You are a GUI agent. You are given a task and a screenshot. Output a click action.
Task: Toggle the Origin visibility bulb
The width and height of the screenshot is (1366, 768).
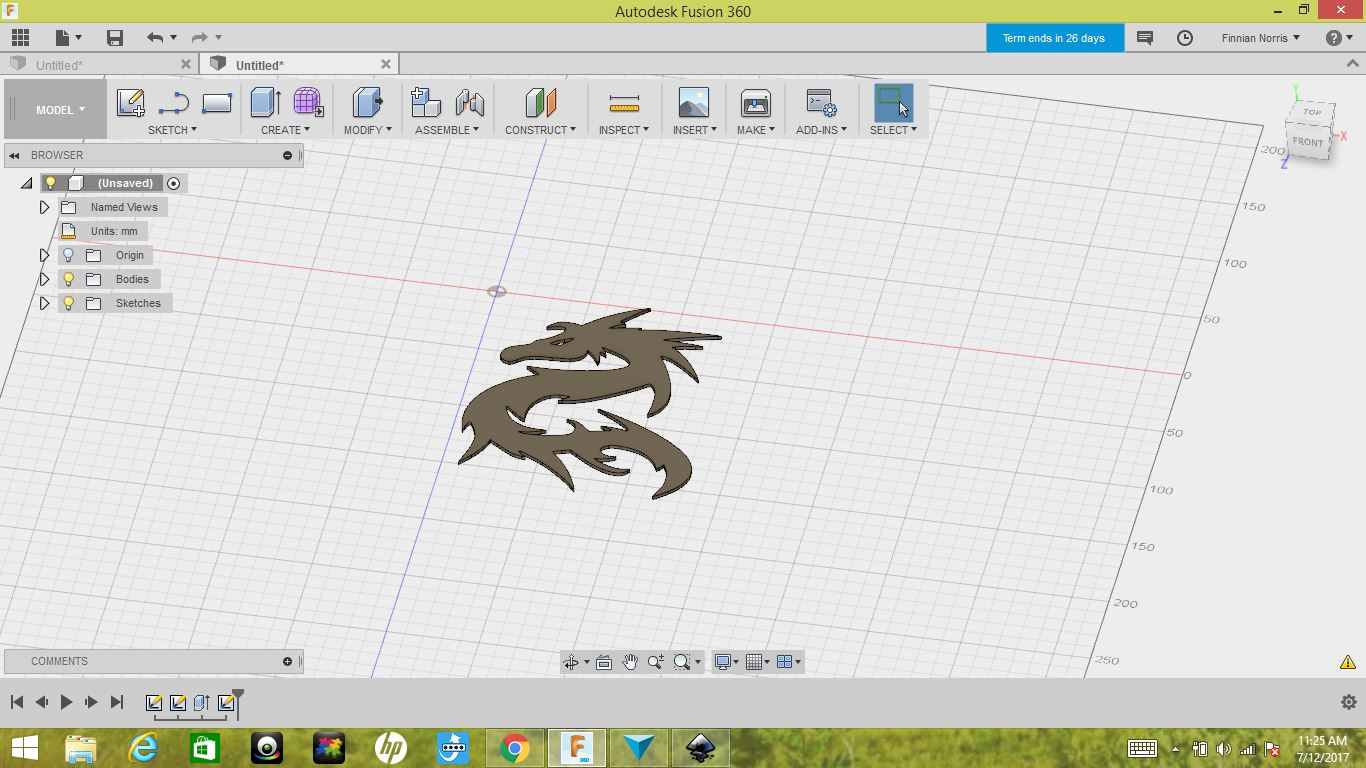coord(69,255)
